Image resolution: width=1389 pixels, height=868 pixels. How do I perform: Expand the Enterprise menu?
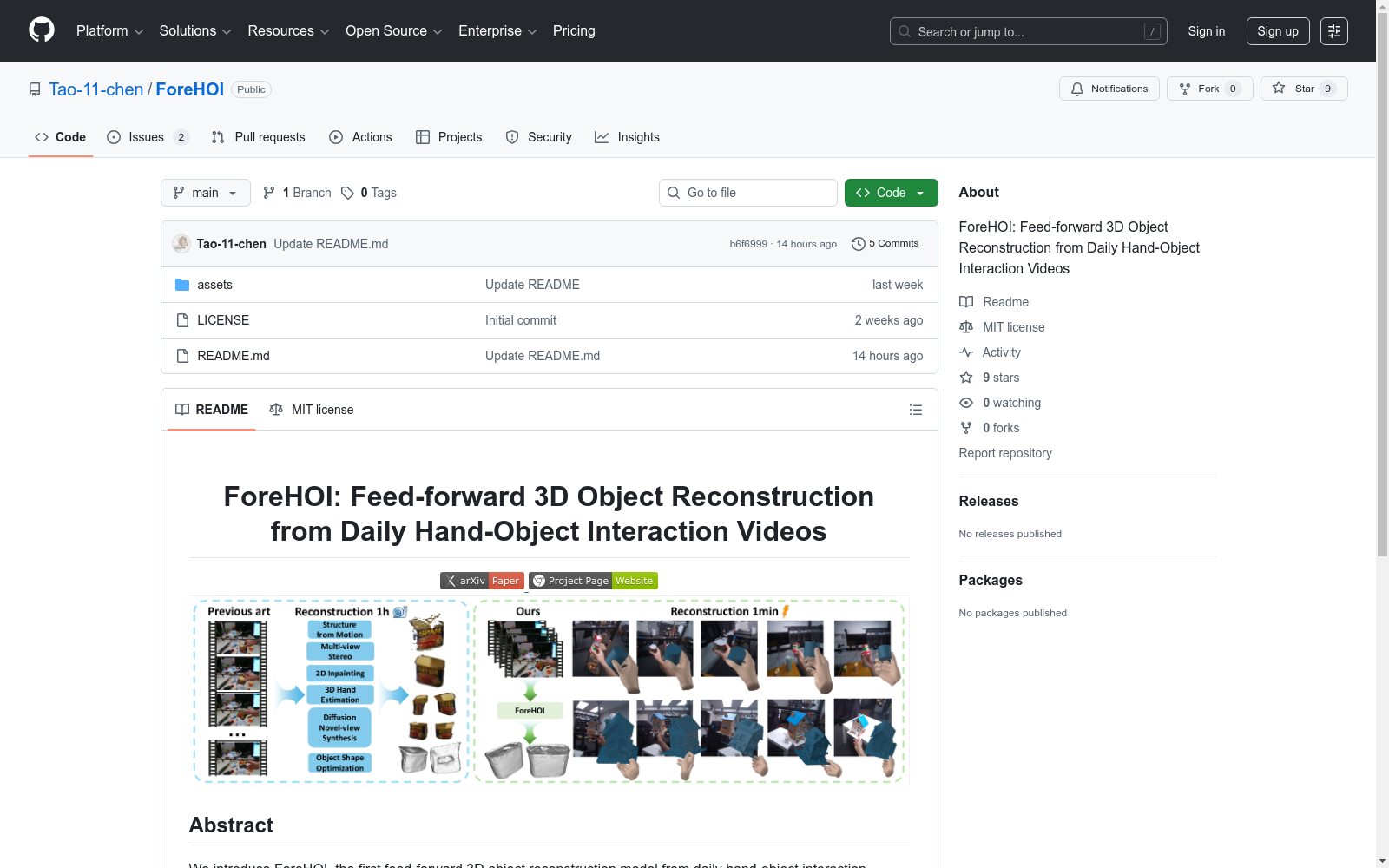point(497,31)
